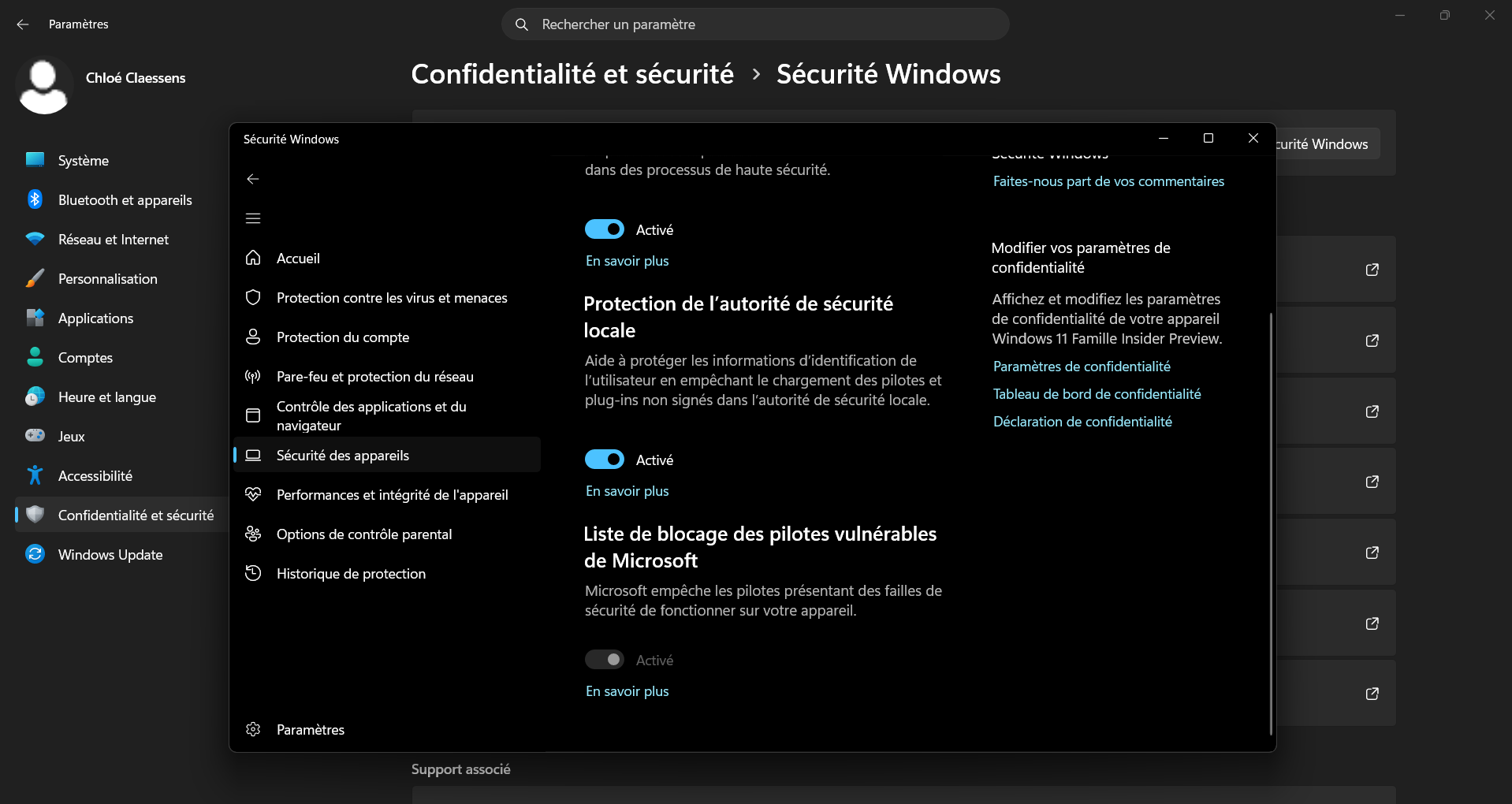Select Pare-feu et protection du réseau
Image resolution: width=1512 pixels, height=804 pixels.
click(374, 376)
